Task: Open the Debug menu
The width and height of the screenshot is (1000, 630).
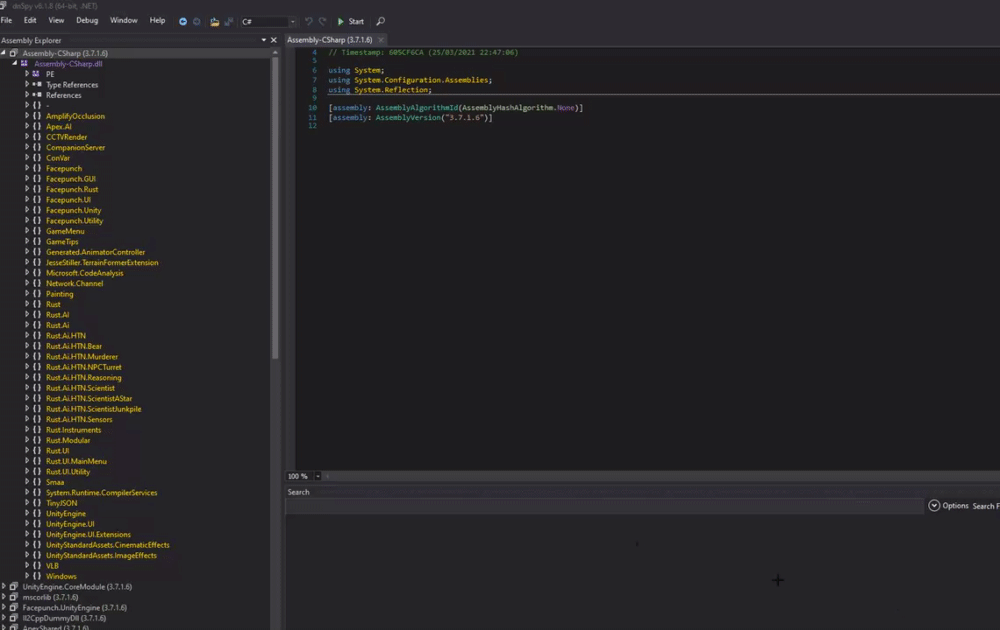Action: [x=87, y=20]
